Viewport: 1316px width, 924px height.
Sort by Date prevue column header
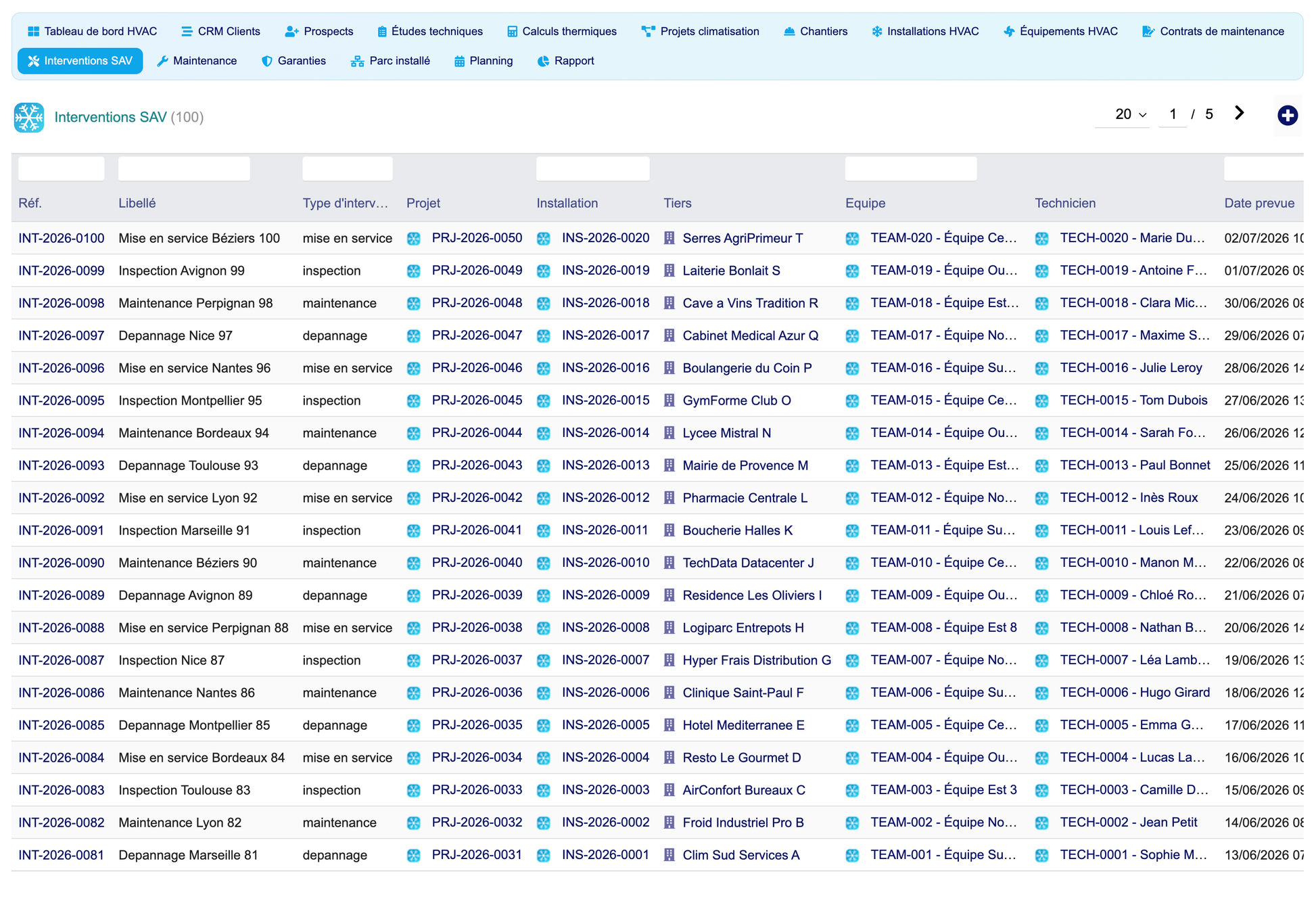[x=1259, y=203]
